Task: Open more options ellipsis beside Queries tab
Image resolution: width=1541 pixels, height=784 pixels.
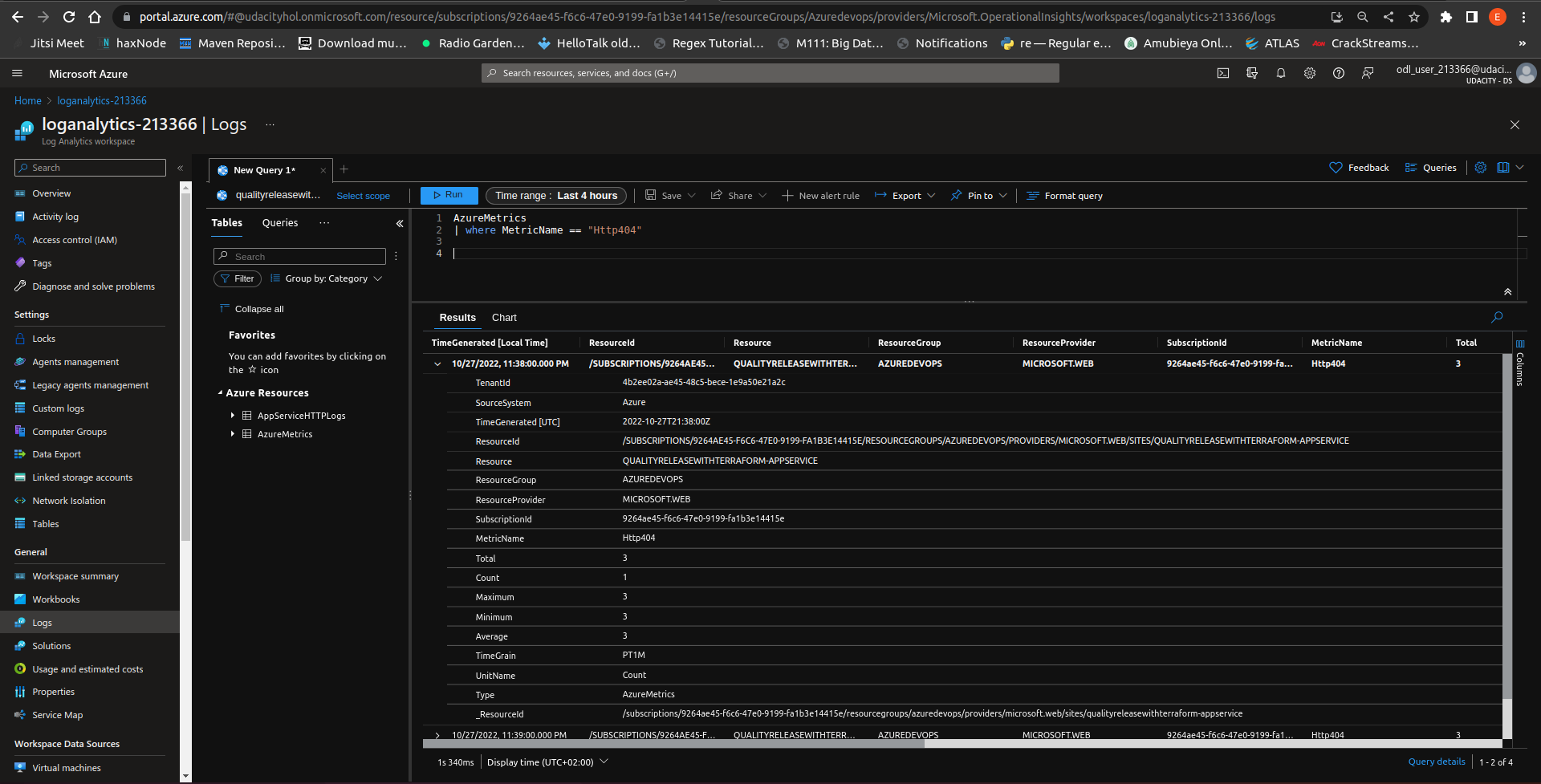Action: 324,223
